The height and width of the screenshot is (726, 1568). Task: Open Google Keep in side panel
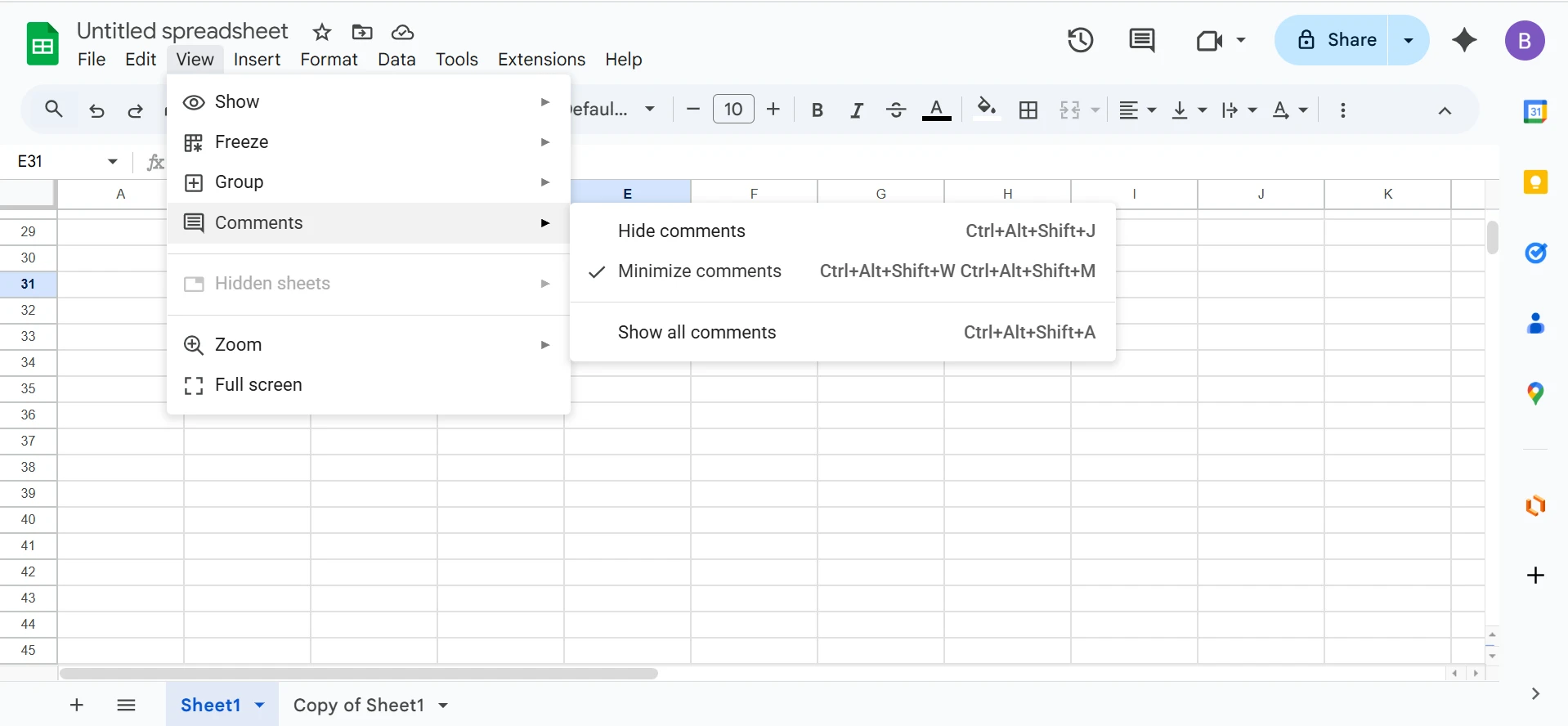click(1535, 181)
